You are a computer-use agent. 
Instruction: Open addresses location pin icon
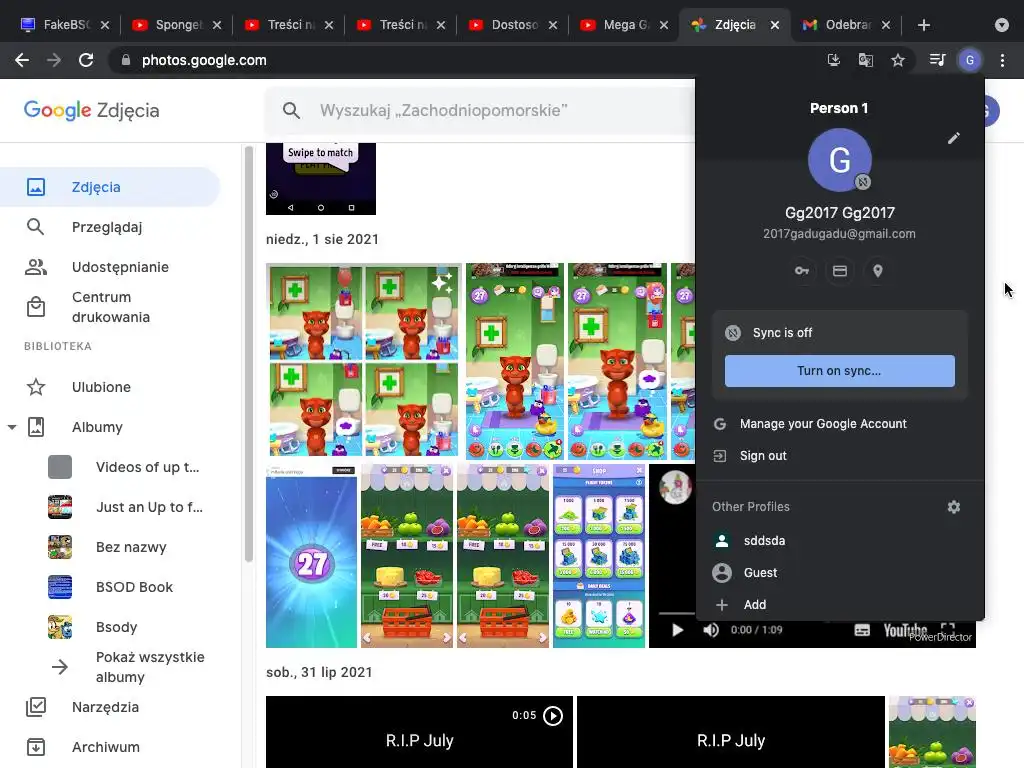pyautogui.click(x=878, y=270)
